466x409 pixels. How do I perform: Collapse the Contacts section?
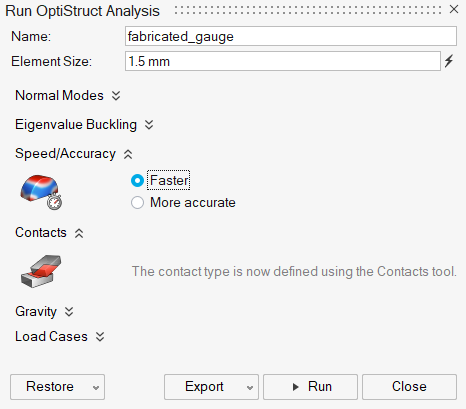point(79,233)
